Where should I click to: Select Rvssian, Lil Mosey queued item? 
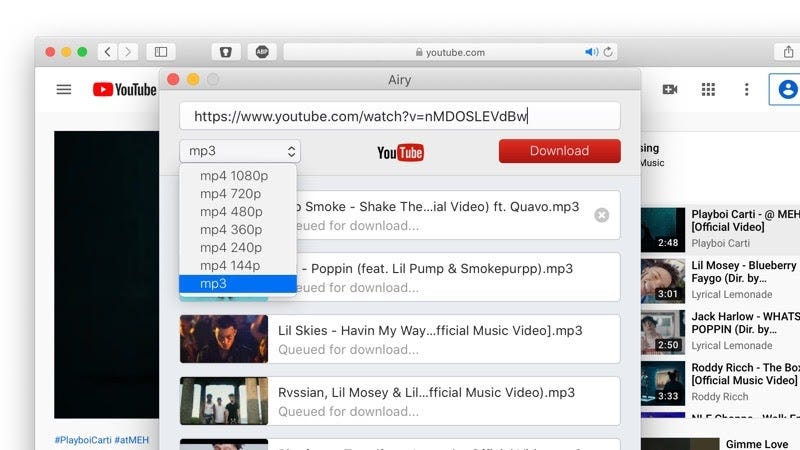(x=400, y=401)
